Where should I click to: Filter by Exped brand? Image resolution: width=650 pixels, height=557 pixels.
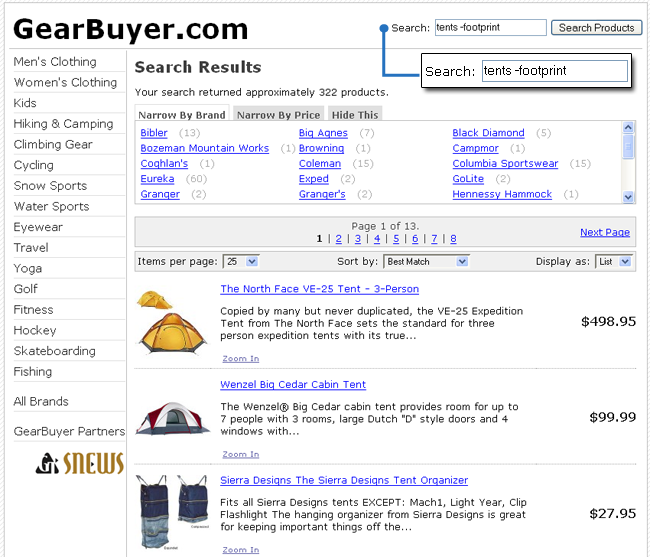[x=313, y=179]
